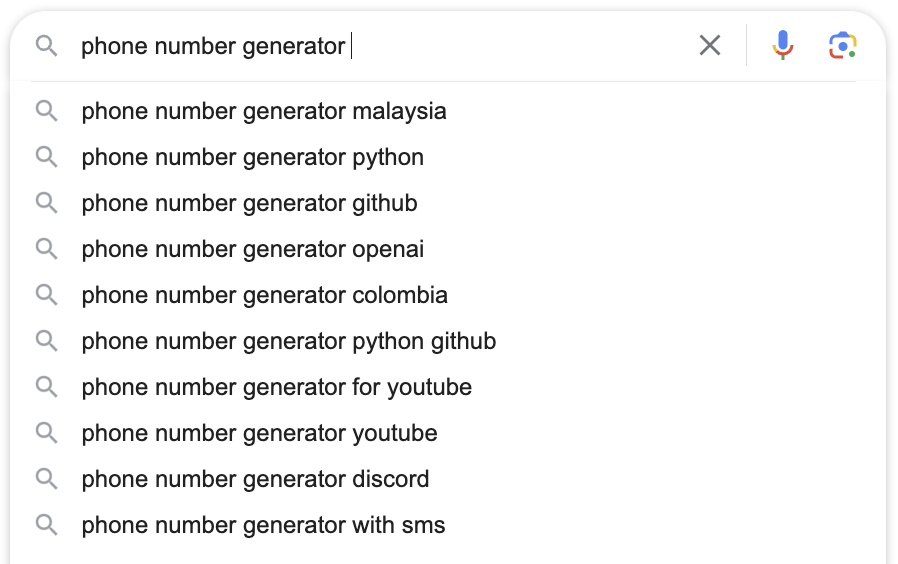Select "phone number generator openai" suggestion
The height and width of the screenshot is (564, 898).
[x=253, y=249]
